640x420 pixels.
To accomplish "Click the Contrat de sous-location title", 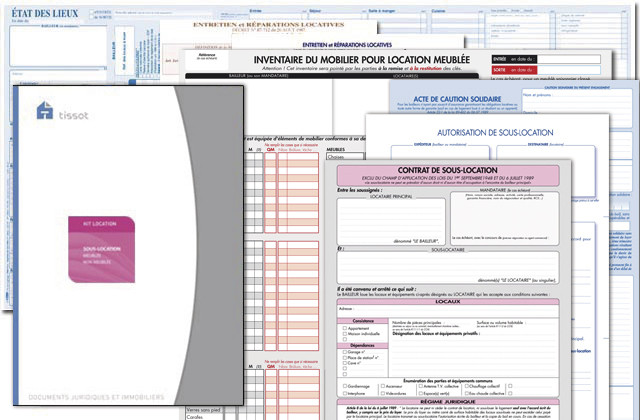I will 447,171.
